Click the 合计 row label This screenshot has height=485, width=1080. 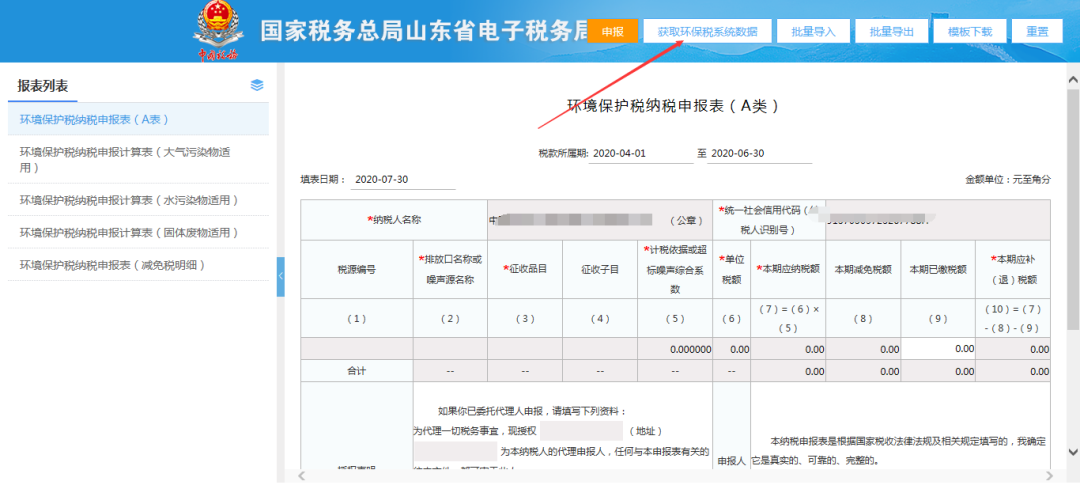(357, 371)
